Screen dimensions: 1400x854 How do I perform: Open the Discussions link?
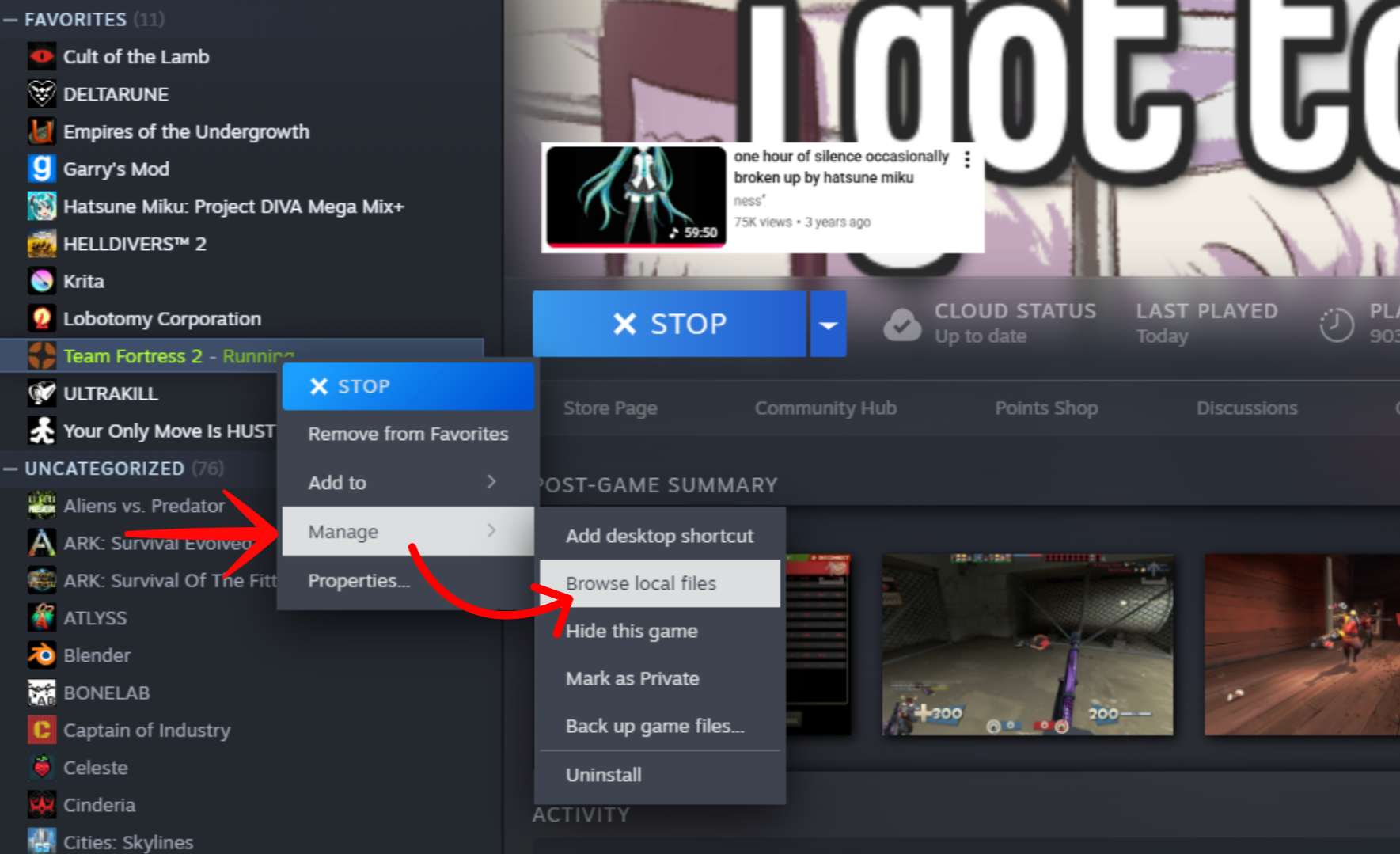(x=1246, y=408)
